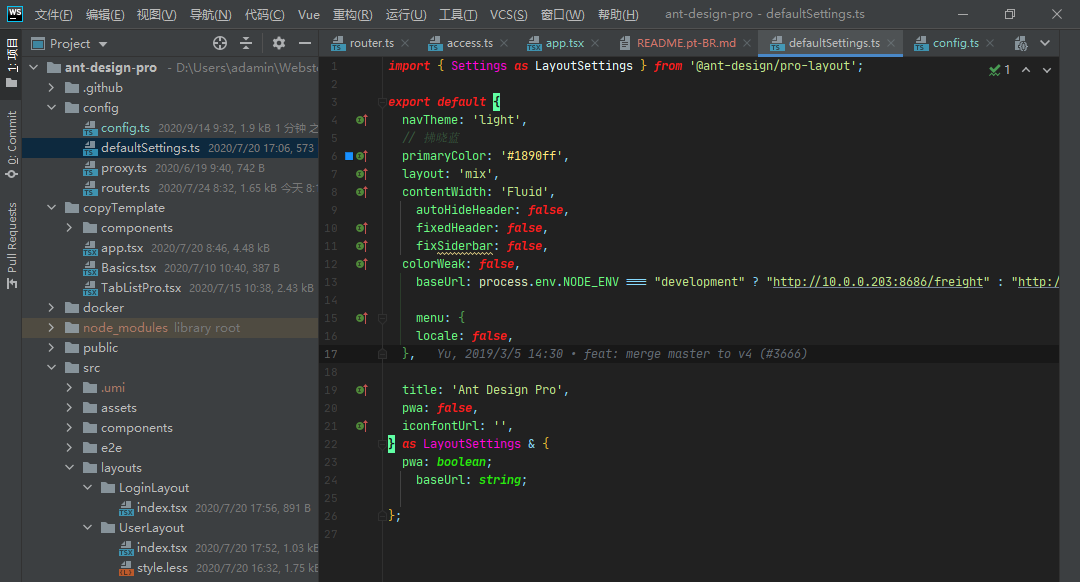Screen dimensions: 1080x582
Task: Fold the export default block at line 3
Action: (383, 101)
